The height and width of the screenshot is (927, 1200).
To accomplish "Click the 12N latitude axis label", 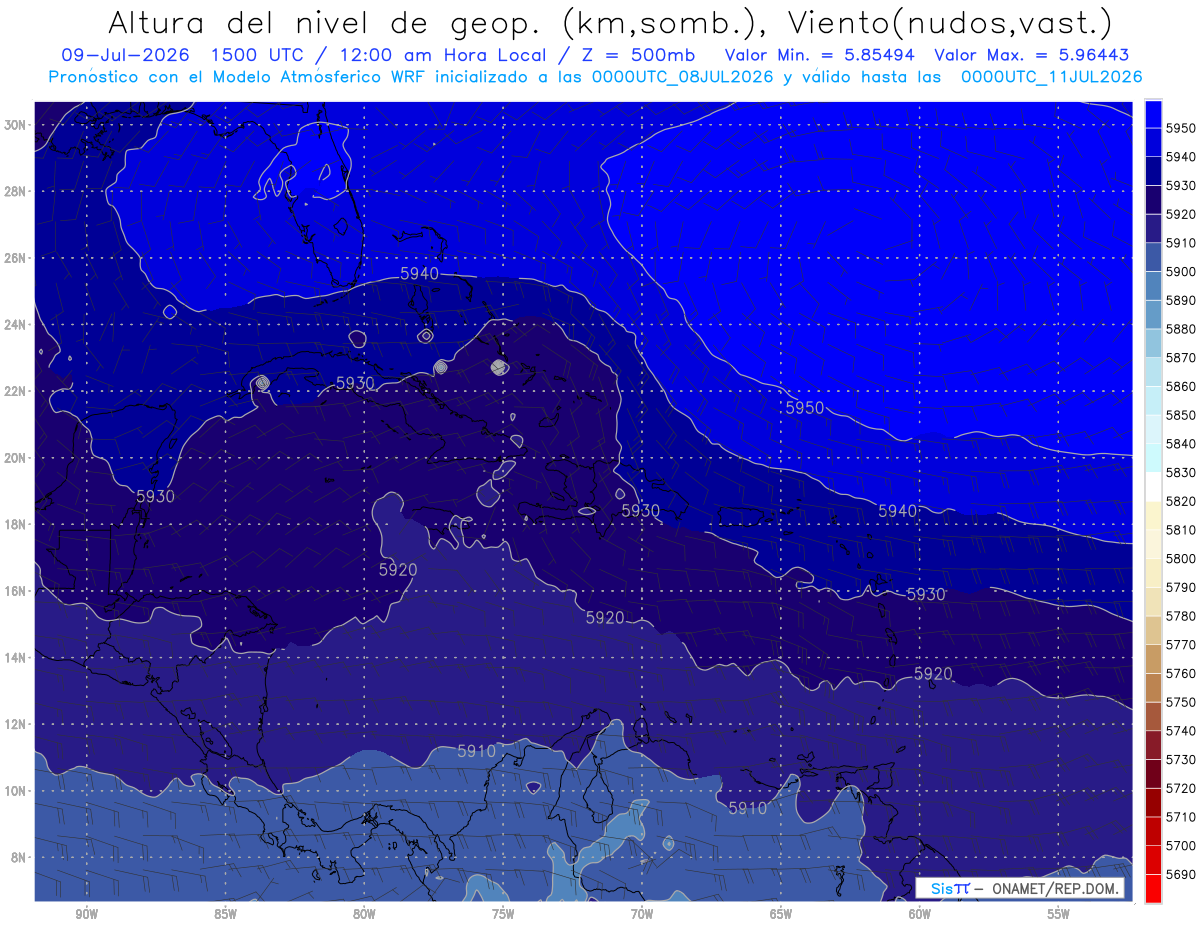I will pyautogui.click(x=15, y=724).
